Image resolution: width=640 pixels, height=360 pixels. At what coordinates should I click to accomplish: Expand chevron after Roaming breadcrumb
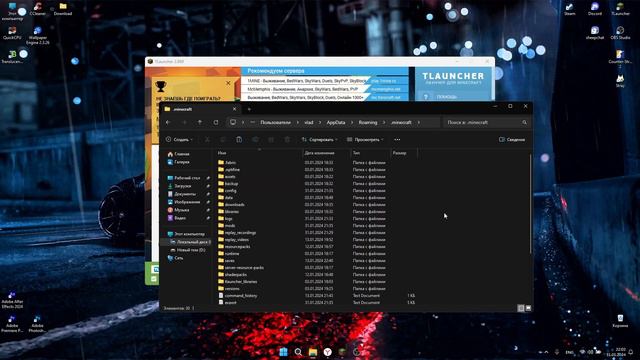384,122
